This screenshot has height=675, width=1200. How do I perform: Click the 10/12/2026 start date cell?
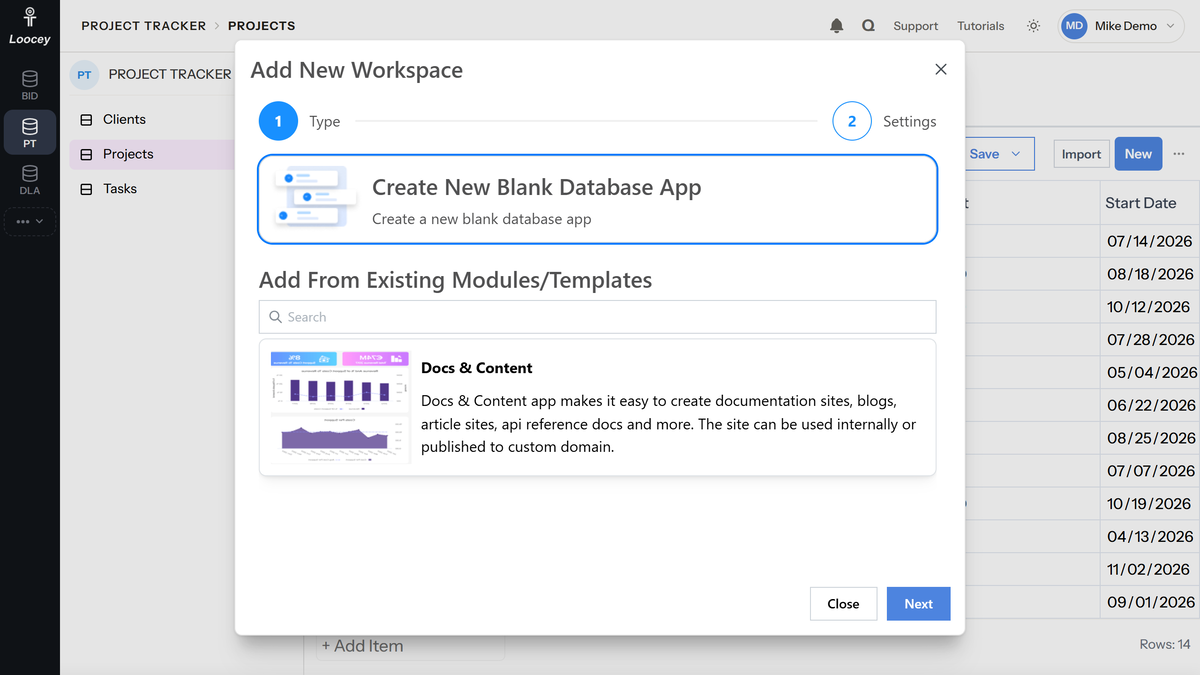point(1150,307)
